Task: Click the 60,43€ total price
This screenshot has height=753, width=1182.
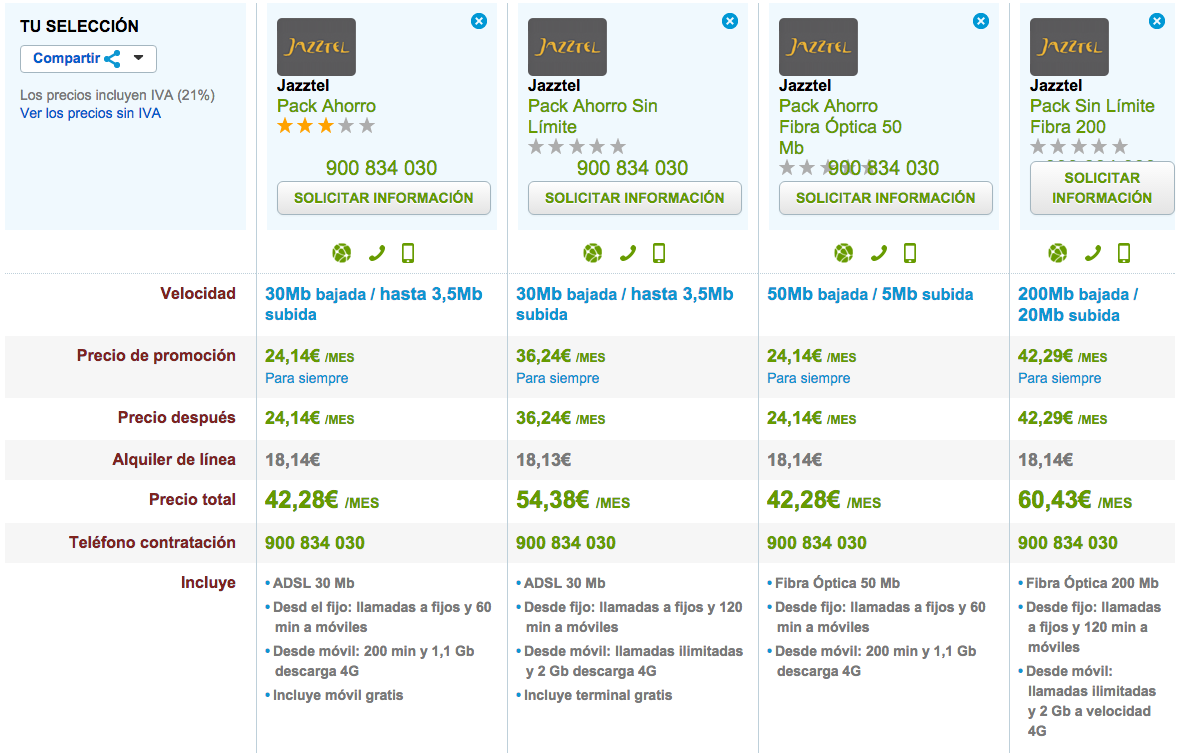Action: (1075, 500)
